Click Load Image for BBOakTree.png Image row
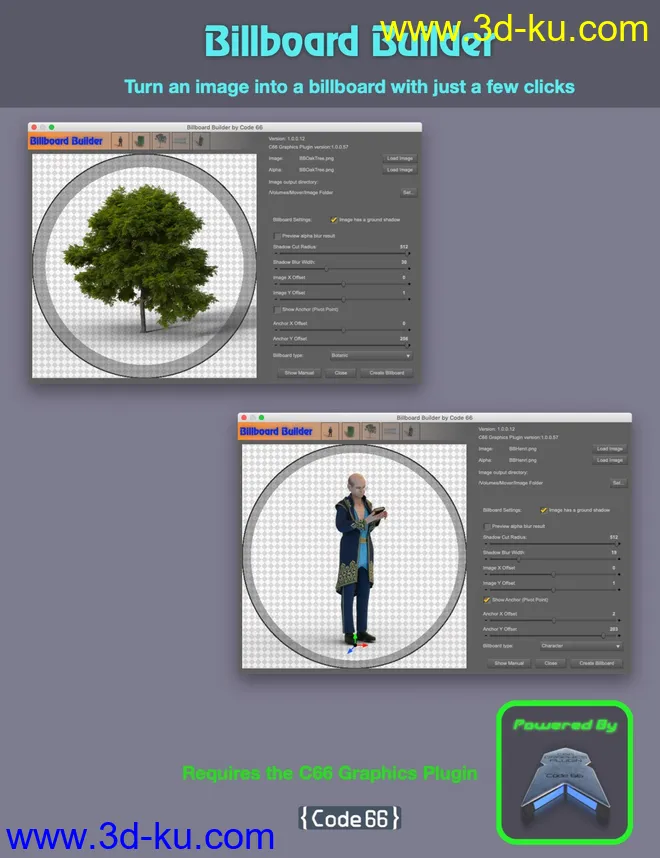 pos(400,159)
